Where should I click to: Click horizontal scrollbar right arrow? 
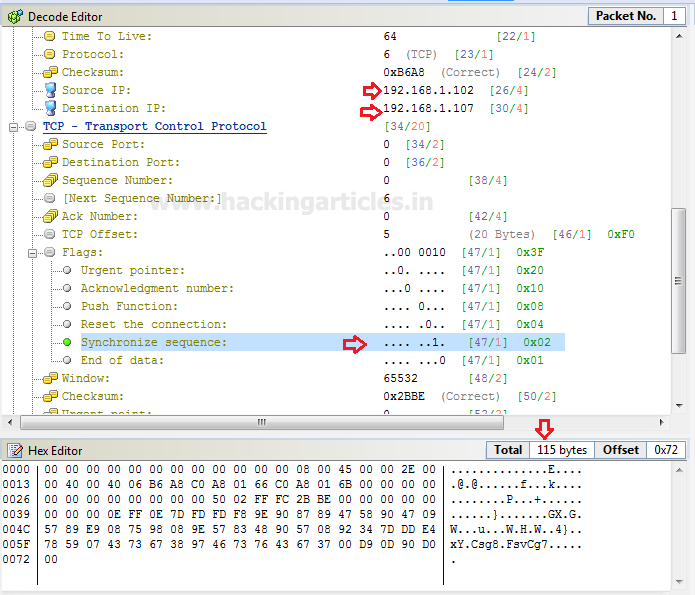[x=661, y=422]
